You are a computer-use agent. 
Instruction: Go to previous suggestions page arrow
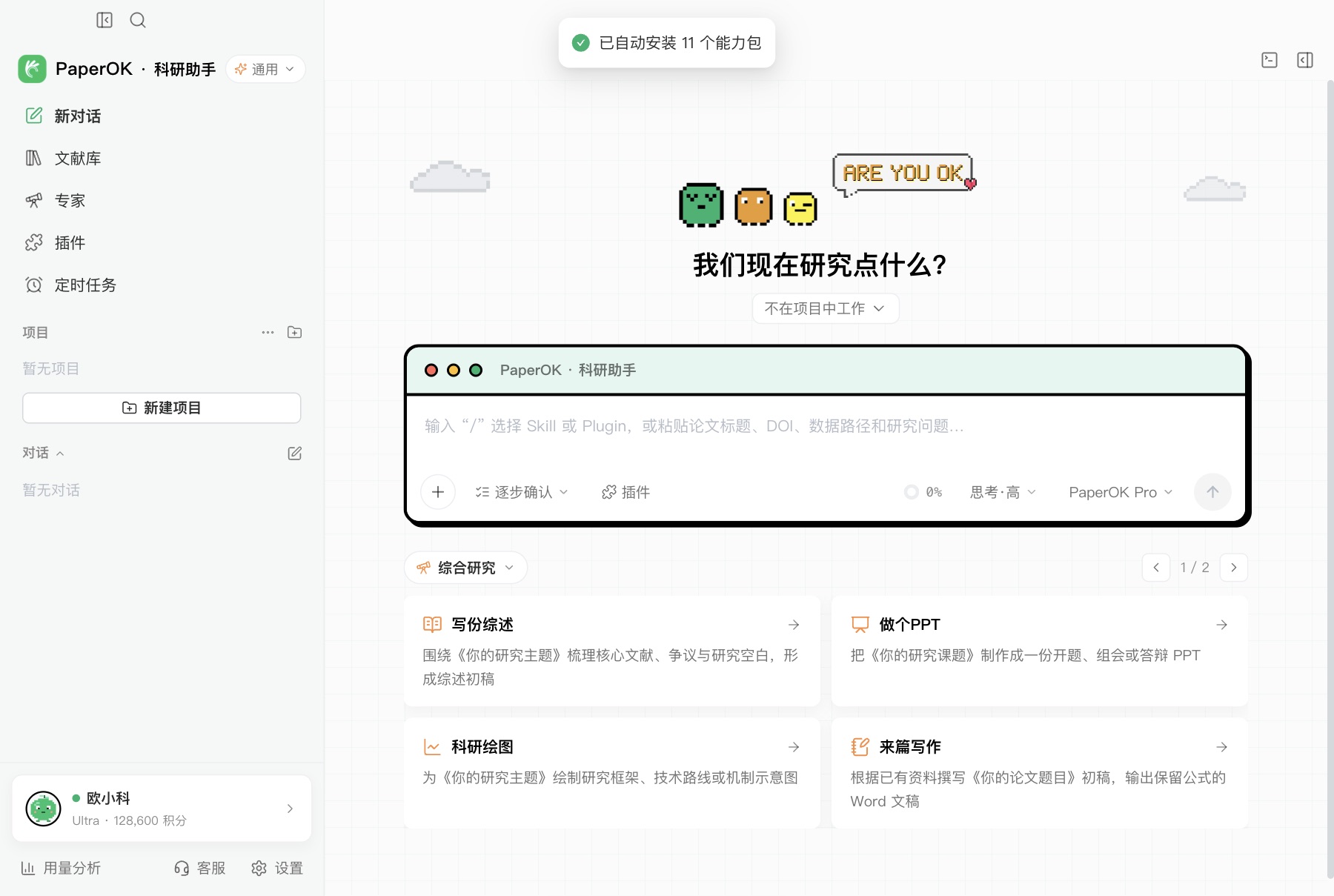[x=1156, y=568]
